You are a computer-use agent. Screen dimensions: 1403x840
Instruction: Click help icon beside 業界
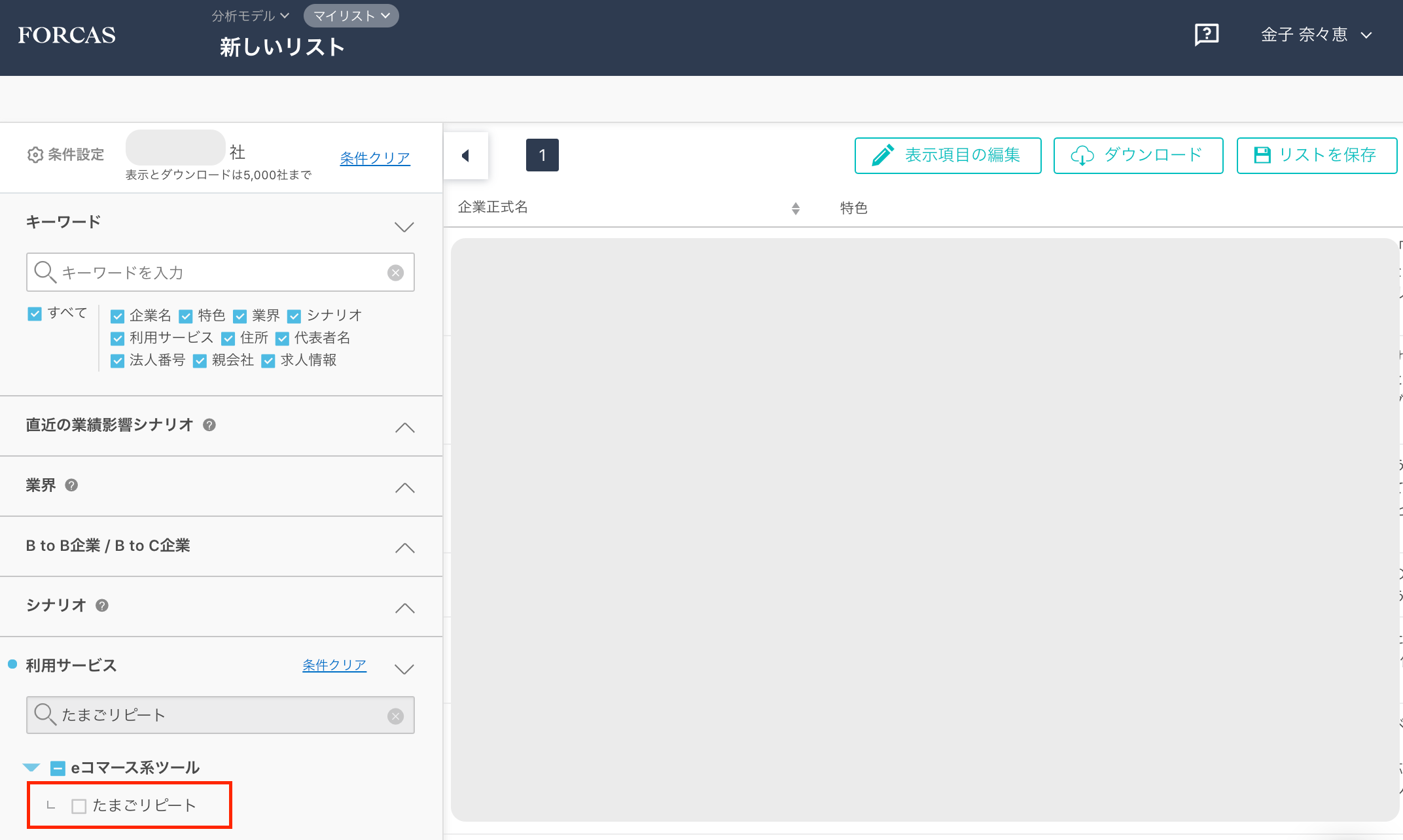point(72,485)
